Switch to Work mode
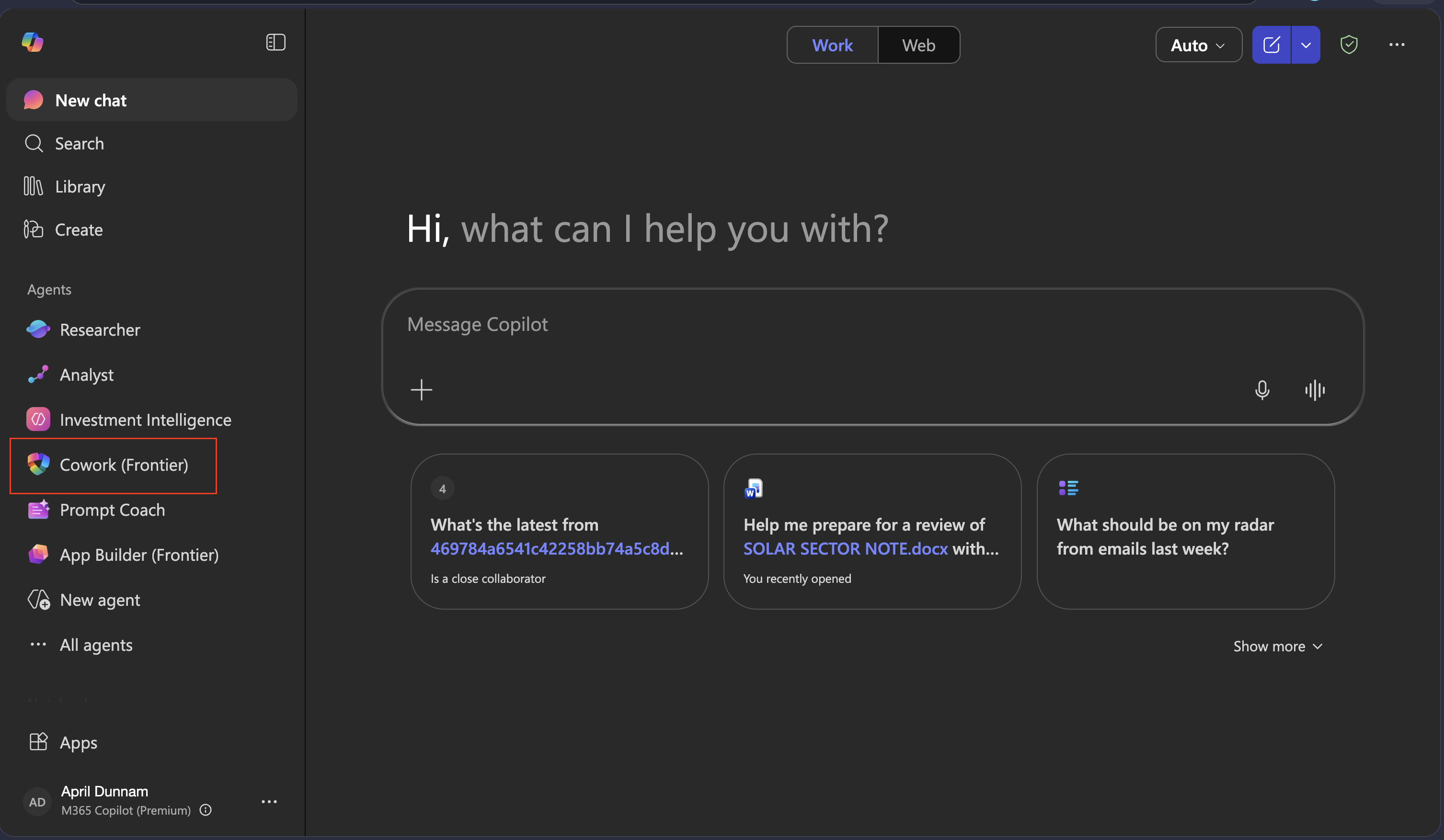Screen dimensions: 1444x840 [x=832, y=45]
